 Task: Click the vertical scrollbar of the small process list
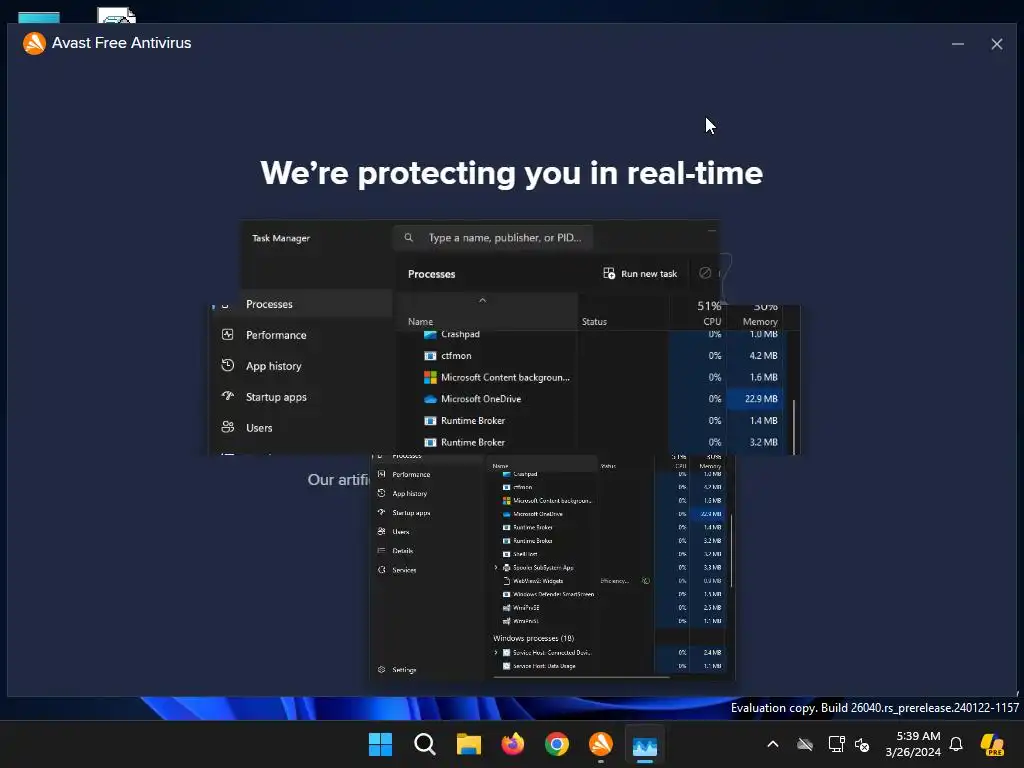pyautogui.click(x=731, y=550)
